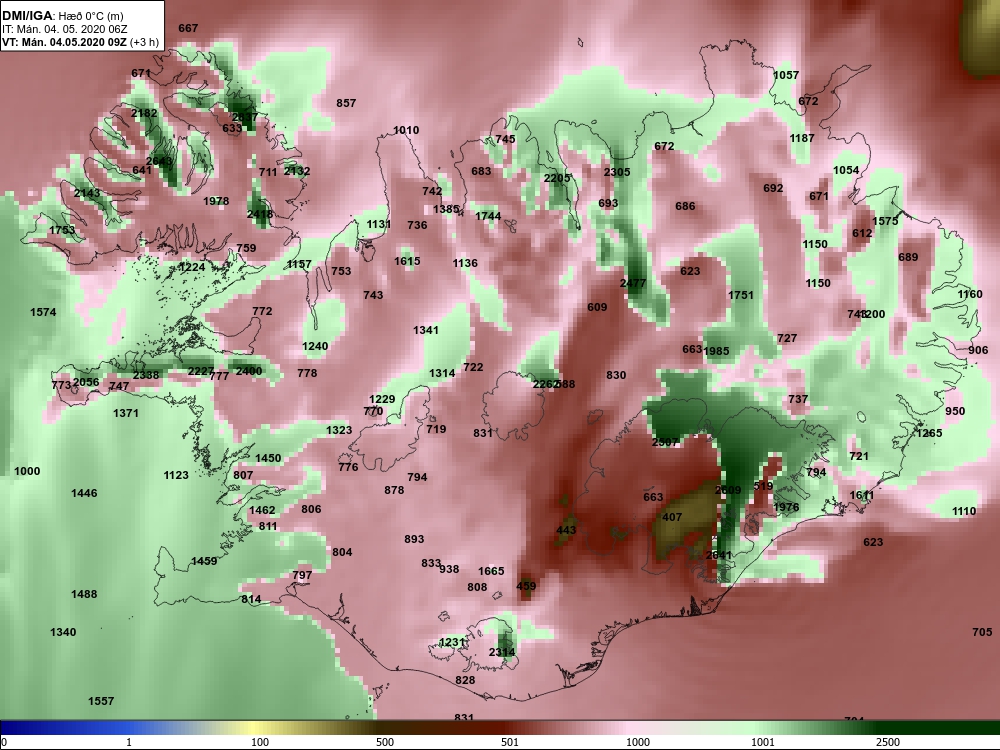Click the map value "950"

pyautogui.click(x=955, y=411)
